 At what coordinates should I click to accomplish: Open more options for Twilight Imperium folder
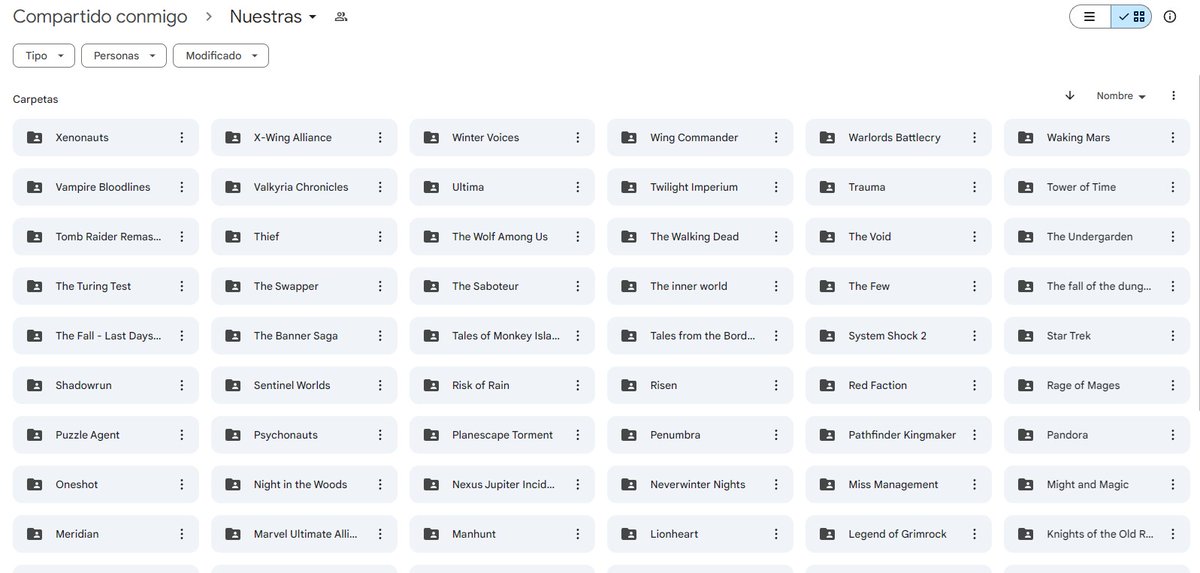pos(776,187)
